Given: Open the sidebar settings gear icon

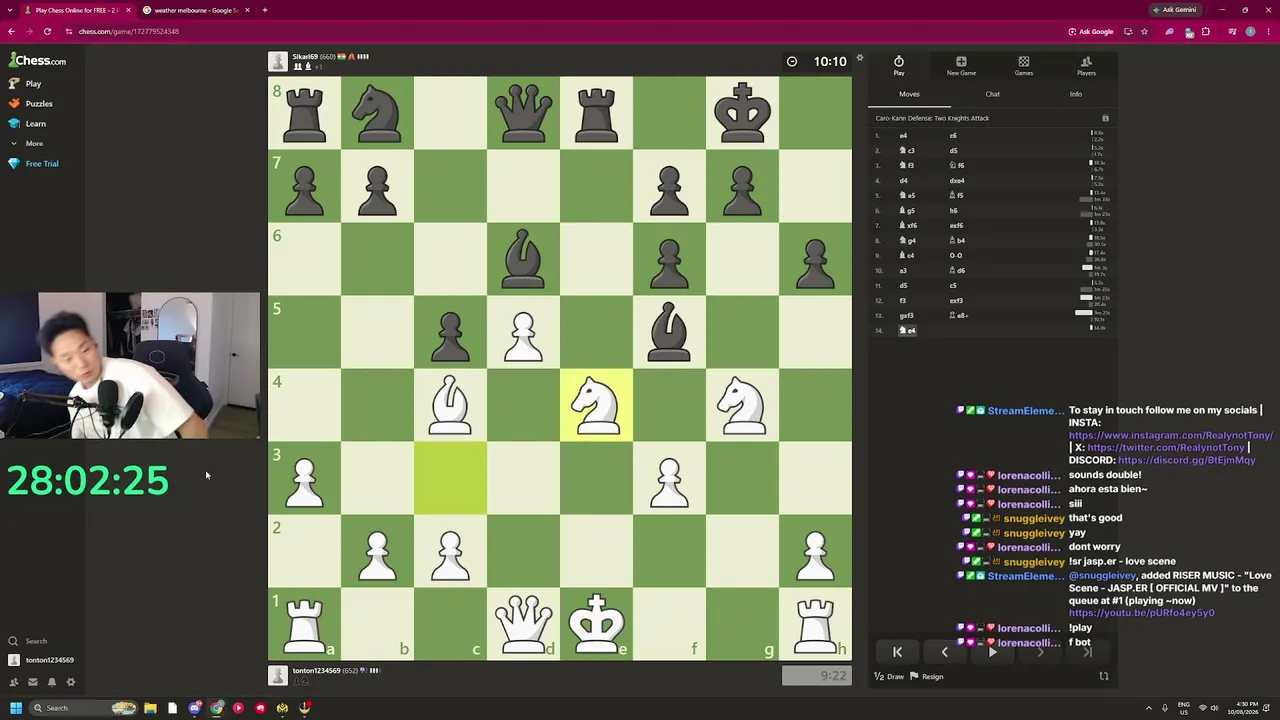Looking at the screenshot, I should click(70, 682).
